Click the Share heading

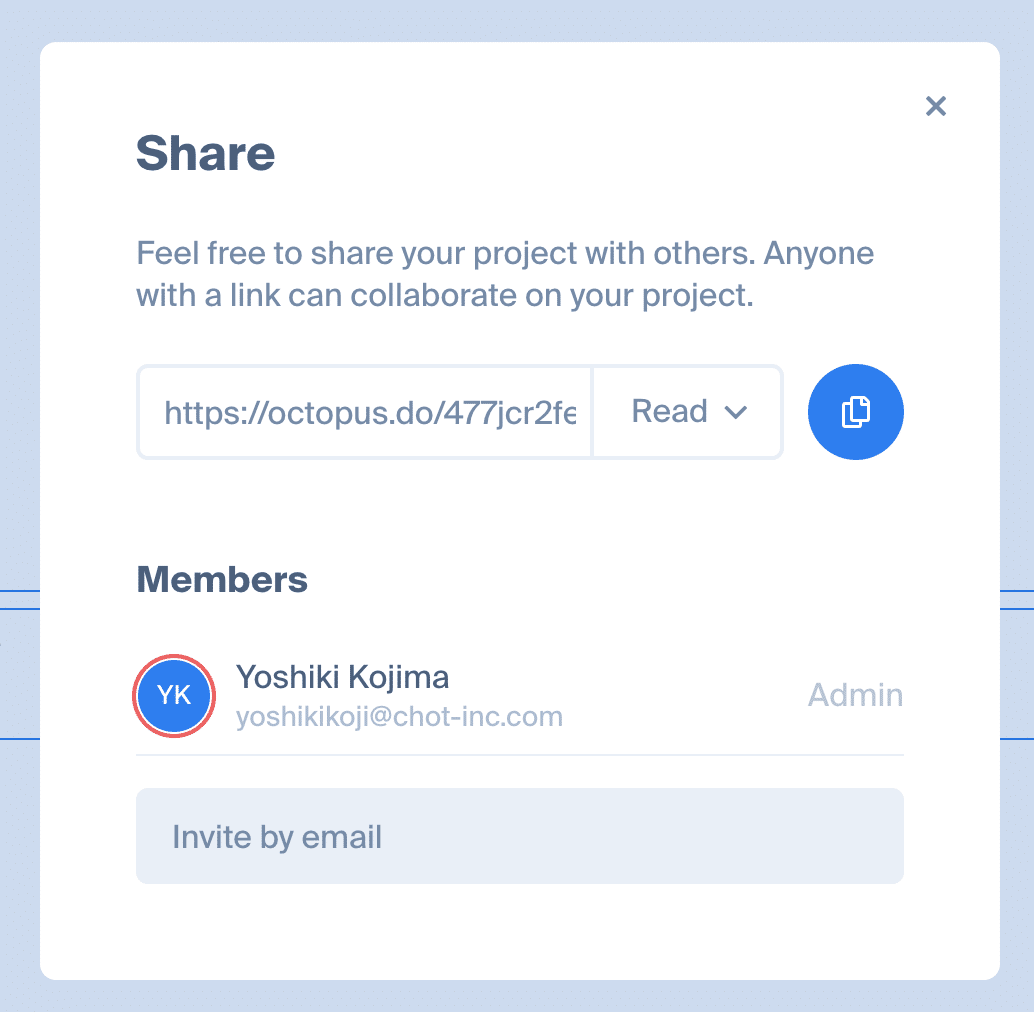click(205, 154)
